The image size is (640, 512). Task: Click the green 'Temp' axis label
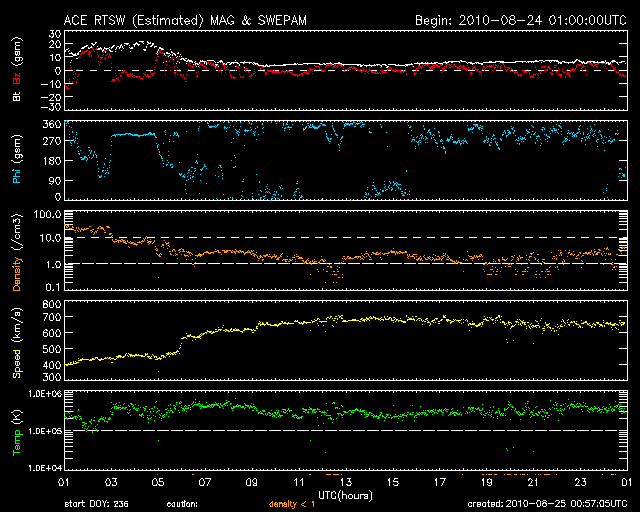tap(17, 441)
